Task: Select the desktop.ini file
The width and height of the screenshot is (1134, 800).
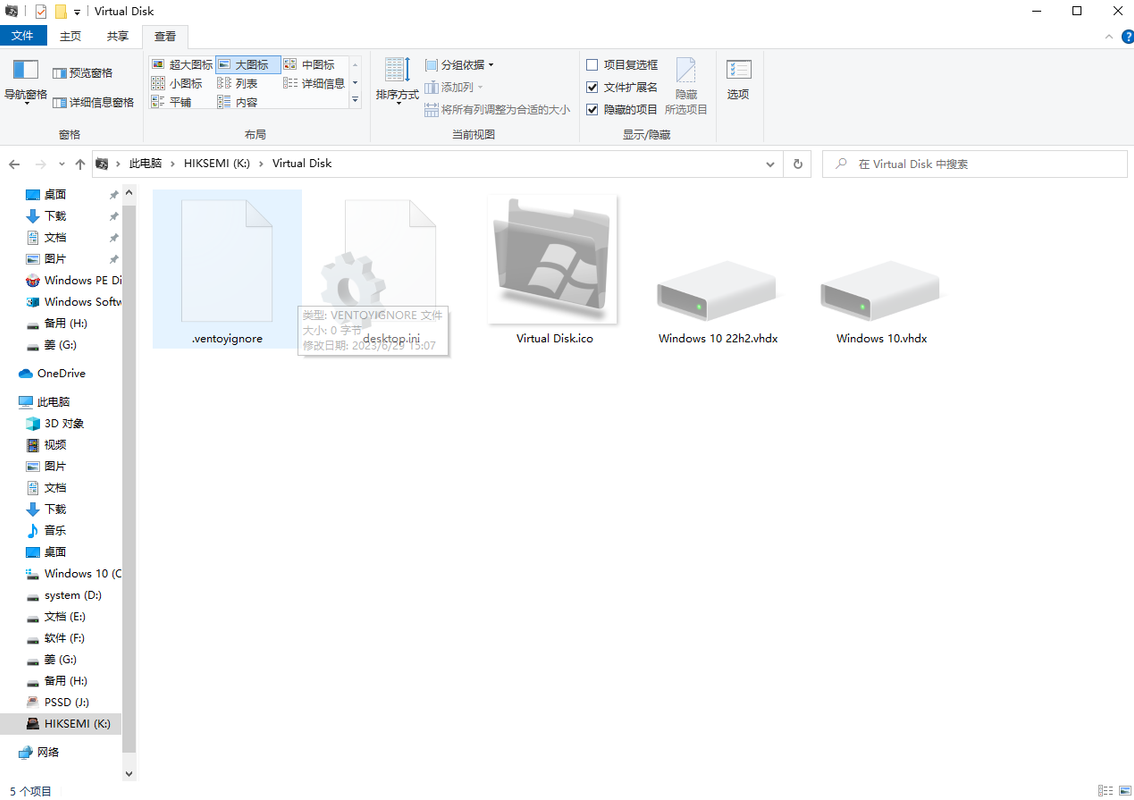Action: tap(391, 269)
